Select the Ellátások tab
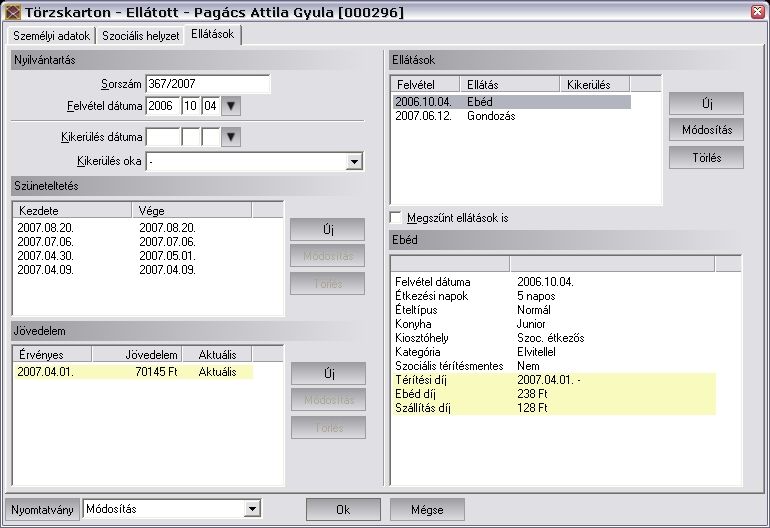 point(215,36)
